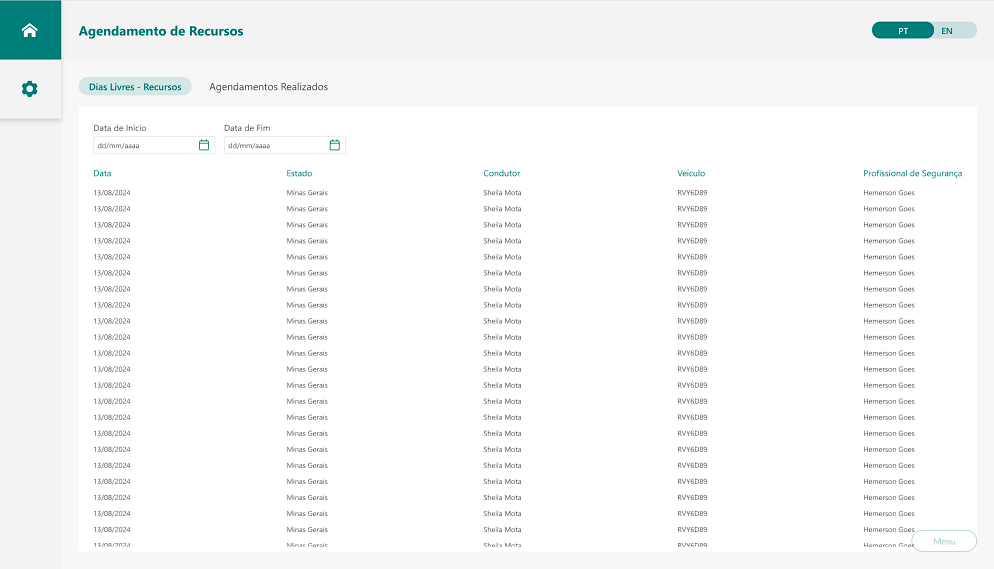
Task: Open Agendamentos Realizados tab
Action: (x=269, y=87)
